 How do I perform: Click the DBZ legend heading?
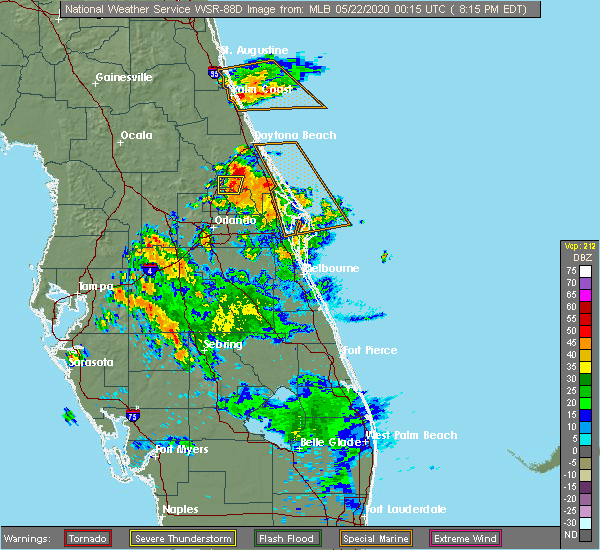tap(582, 258)
